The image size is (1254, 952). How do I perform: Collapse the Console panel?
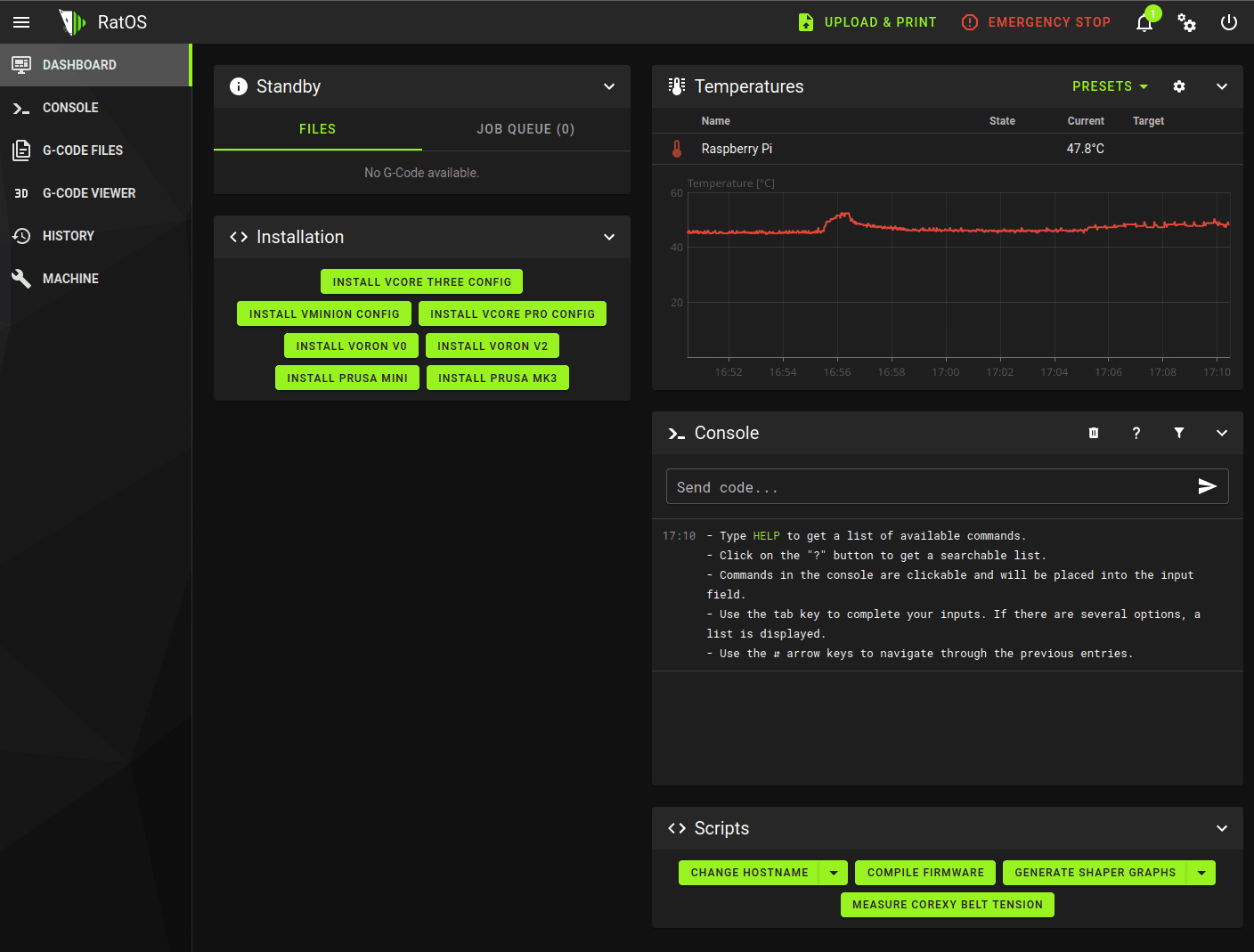(1222, 433)
